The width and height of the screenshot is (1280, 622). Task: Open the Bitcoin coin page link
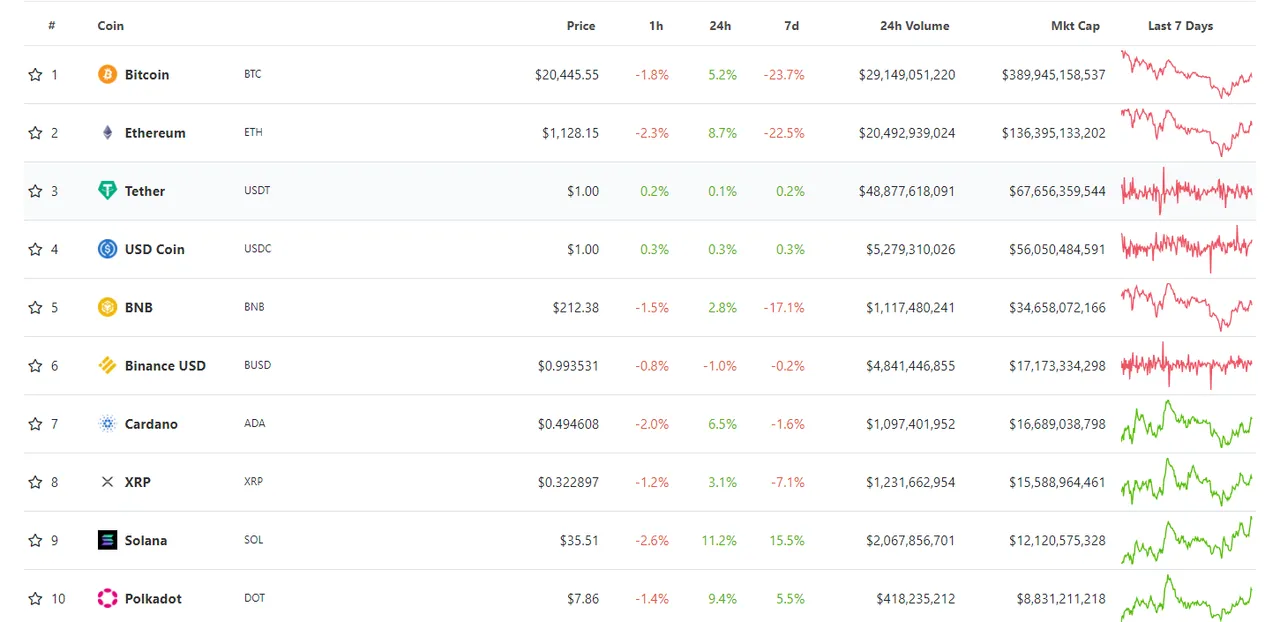[147, 74]
